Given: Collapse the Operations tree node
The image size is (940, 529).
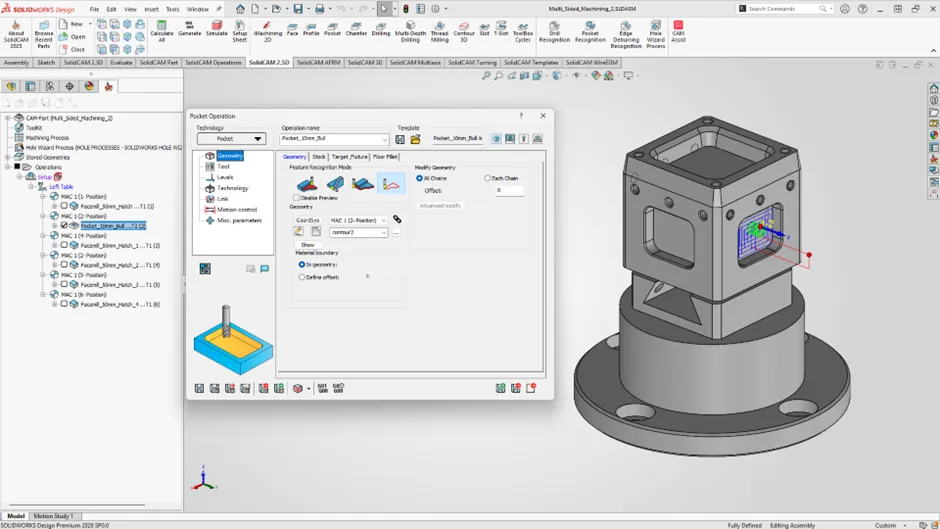Looking at the screenshot, I should 8,167.
